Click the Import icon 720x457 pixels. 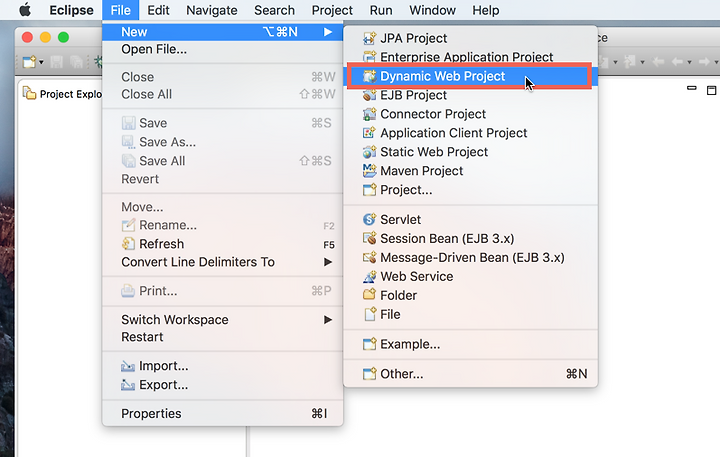coord(128,366)
